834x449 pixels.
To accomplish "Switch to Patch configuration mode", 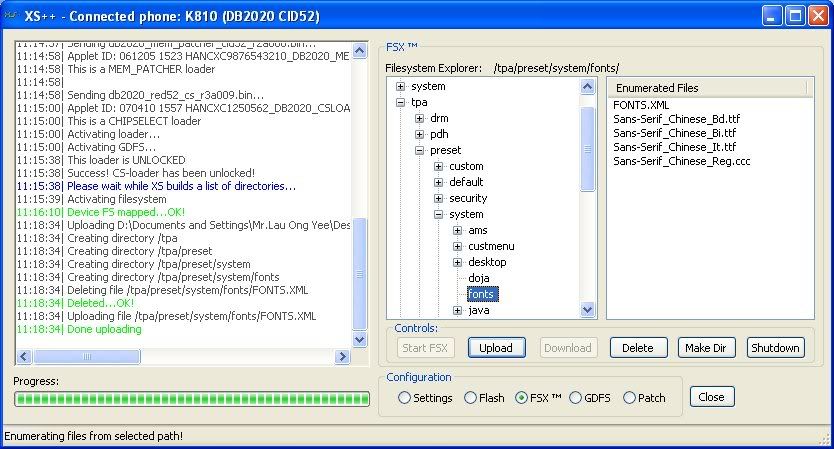I will 629,398.
